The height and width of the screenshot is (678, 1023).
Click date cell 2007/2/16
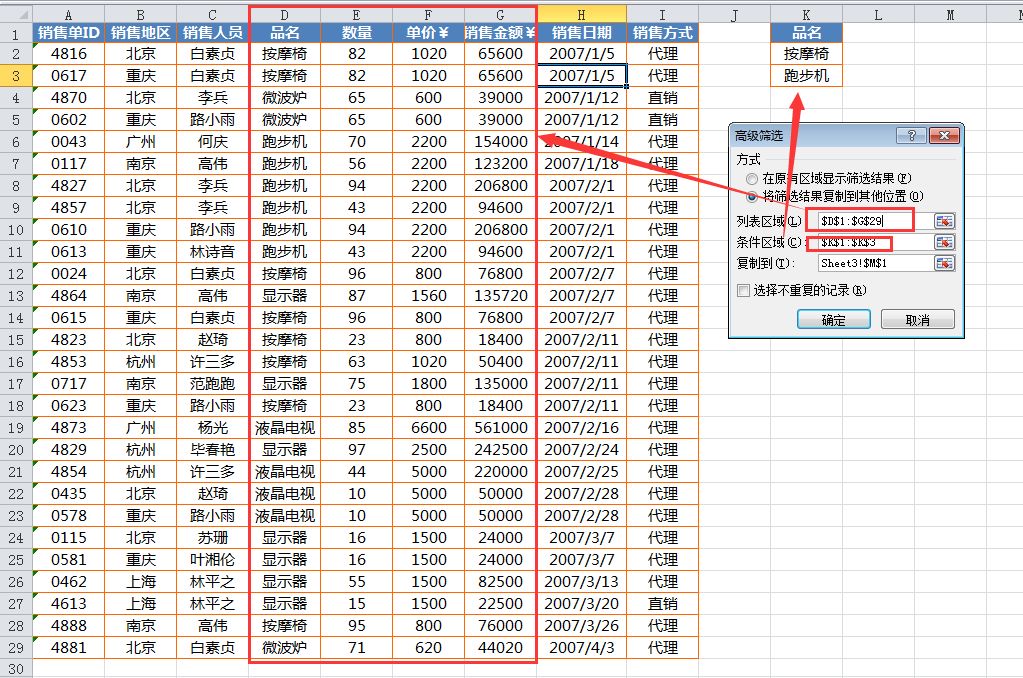[x=581, y=427]
